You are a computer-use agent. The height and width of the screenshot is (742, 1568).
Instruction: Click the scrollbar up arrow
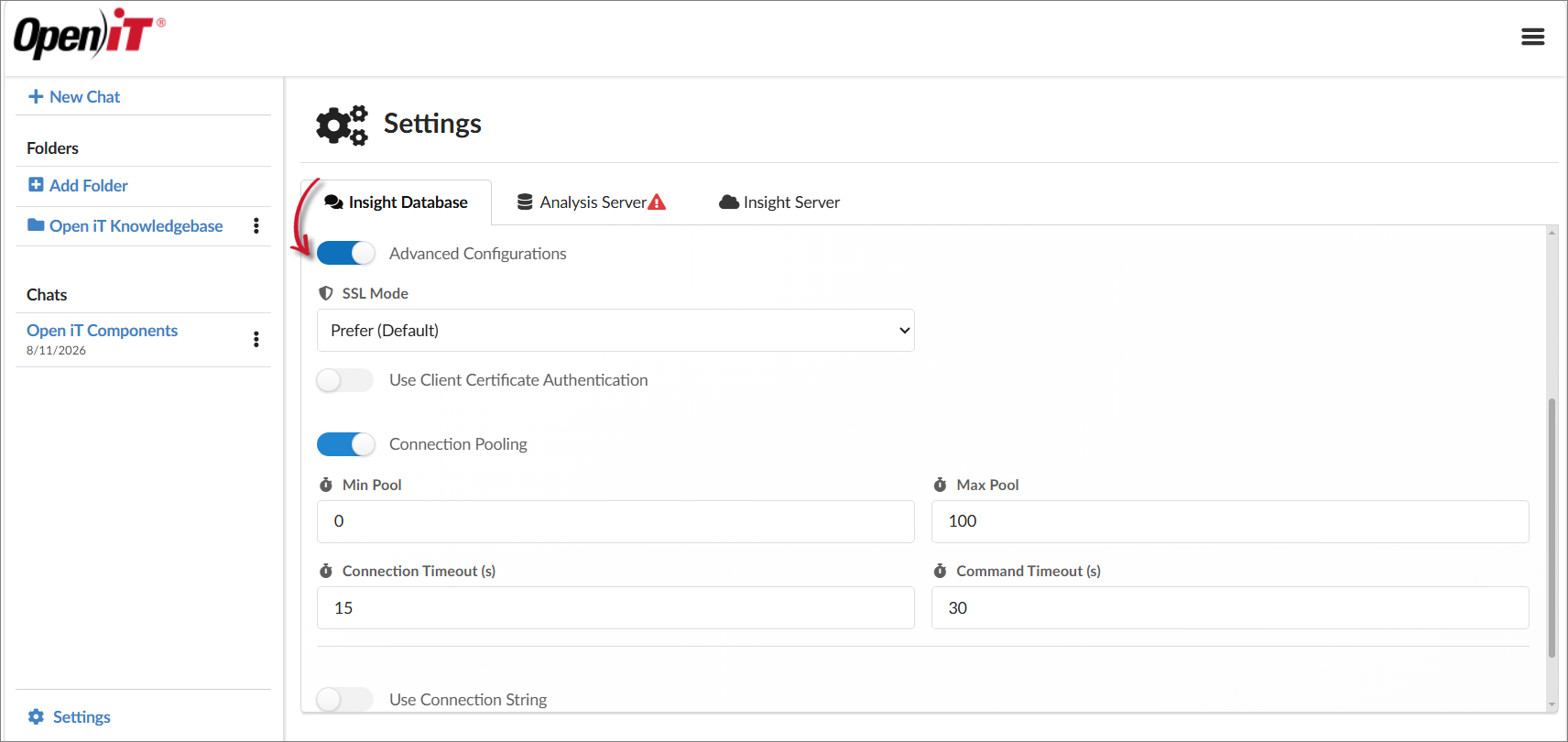(x=1552, y=233)
